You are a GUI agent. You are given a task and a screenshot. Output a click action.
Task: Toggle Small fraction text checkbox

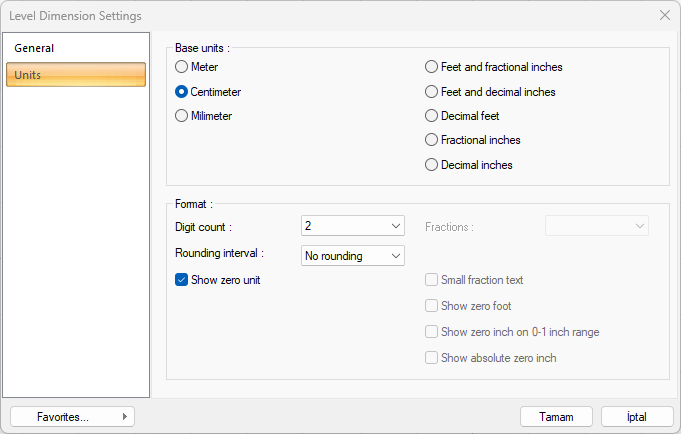(432, 280)
